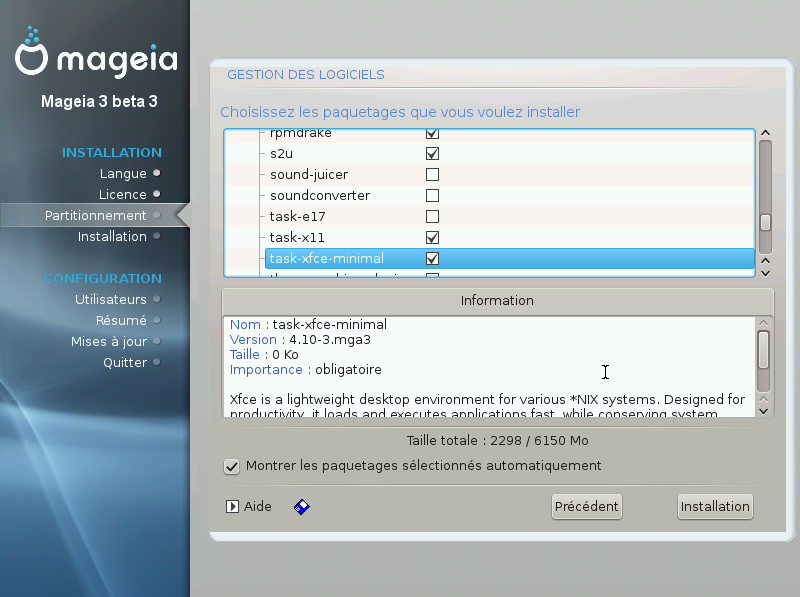Click the Information panel scrollbar thumb
Screen dimensions: 800x597
tap(763, 350)
